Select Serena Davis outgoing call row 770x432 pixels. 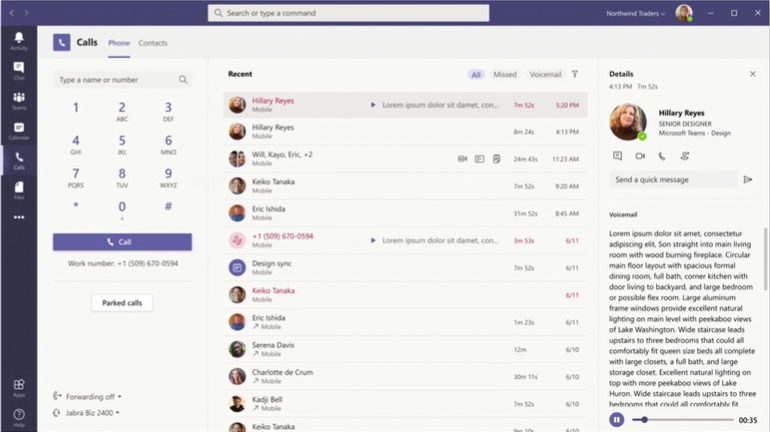pyautogui.click(x=405, y=350)
